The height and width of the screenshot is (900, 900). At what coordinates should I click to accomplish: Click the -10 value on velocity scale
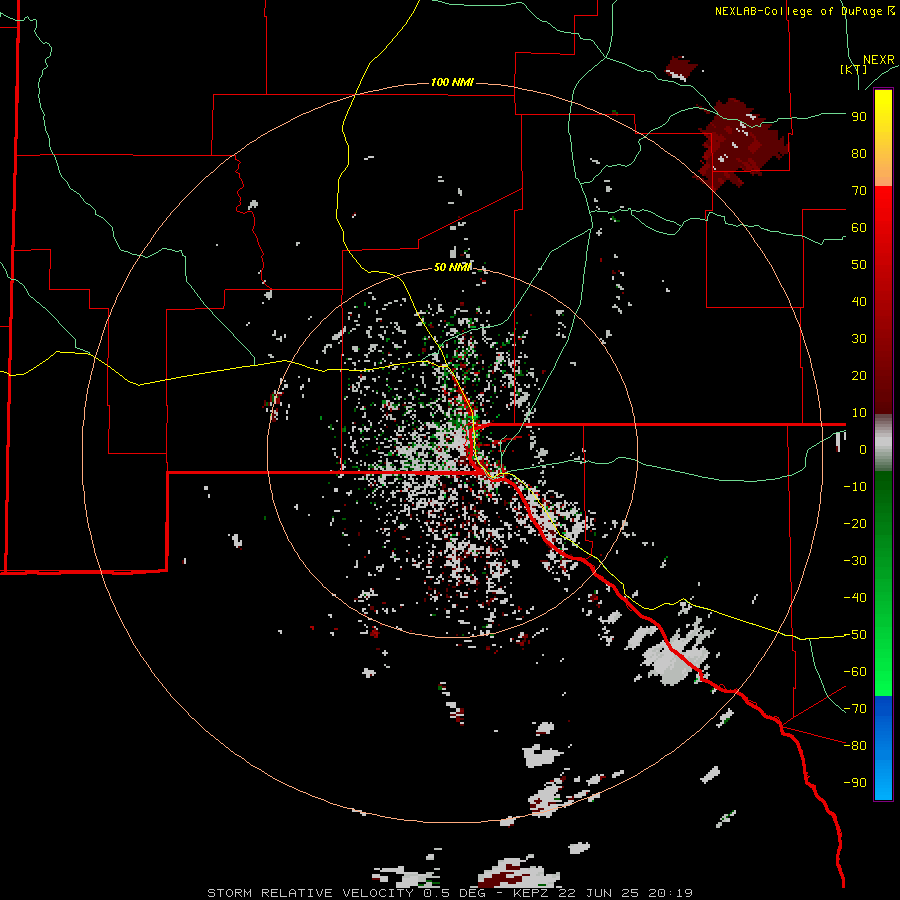click(855, 487)
